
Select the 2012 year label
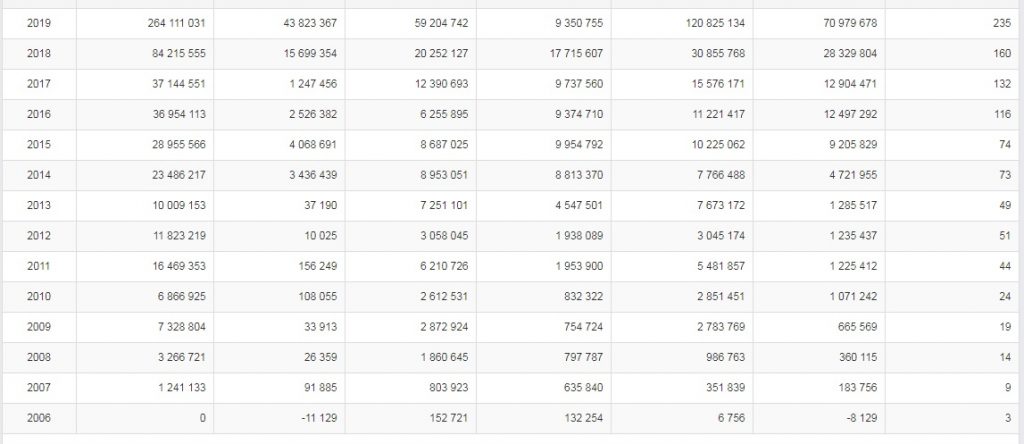pyautogui.click(x=39, y=236)
